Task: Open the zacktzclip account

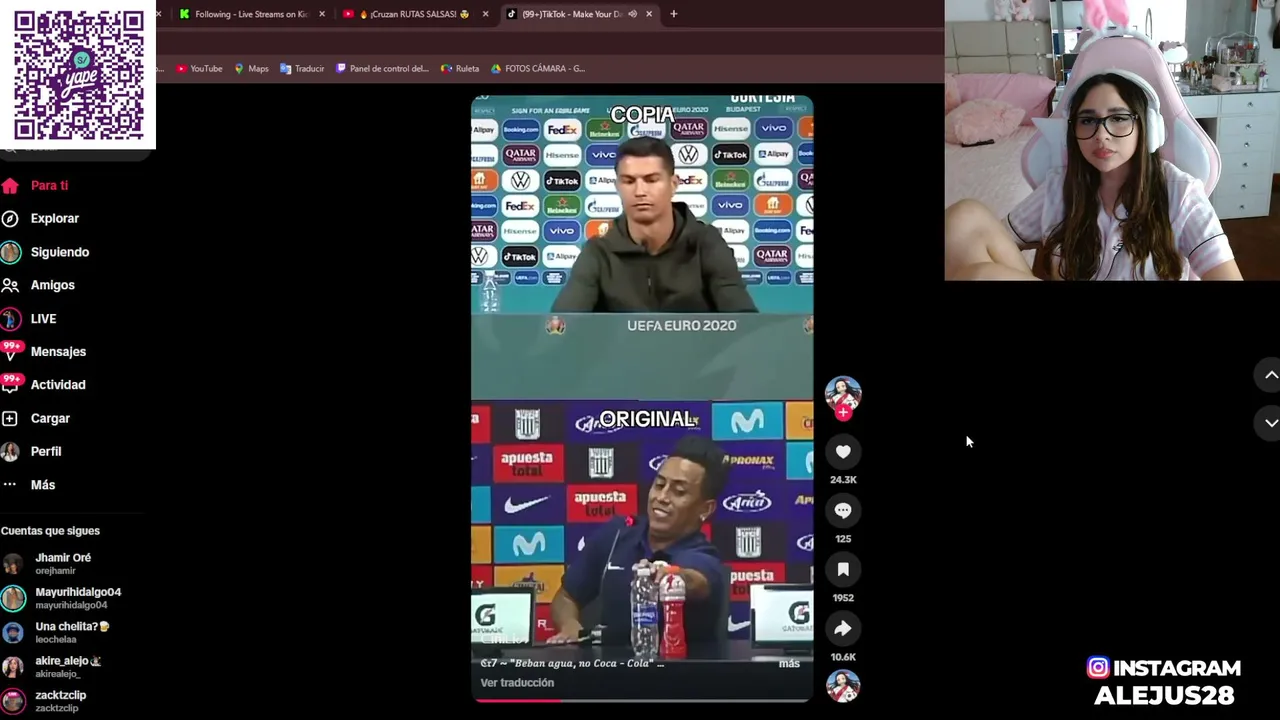Action: pos(60,700)
